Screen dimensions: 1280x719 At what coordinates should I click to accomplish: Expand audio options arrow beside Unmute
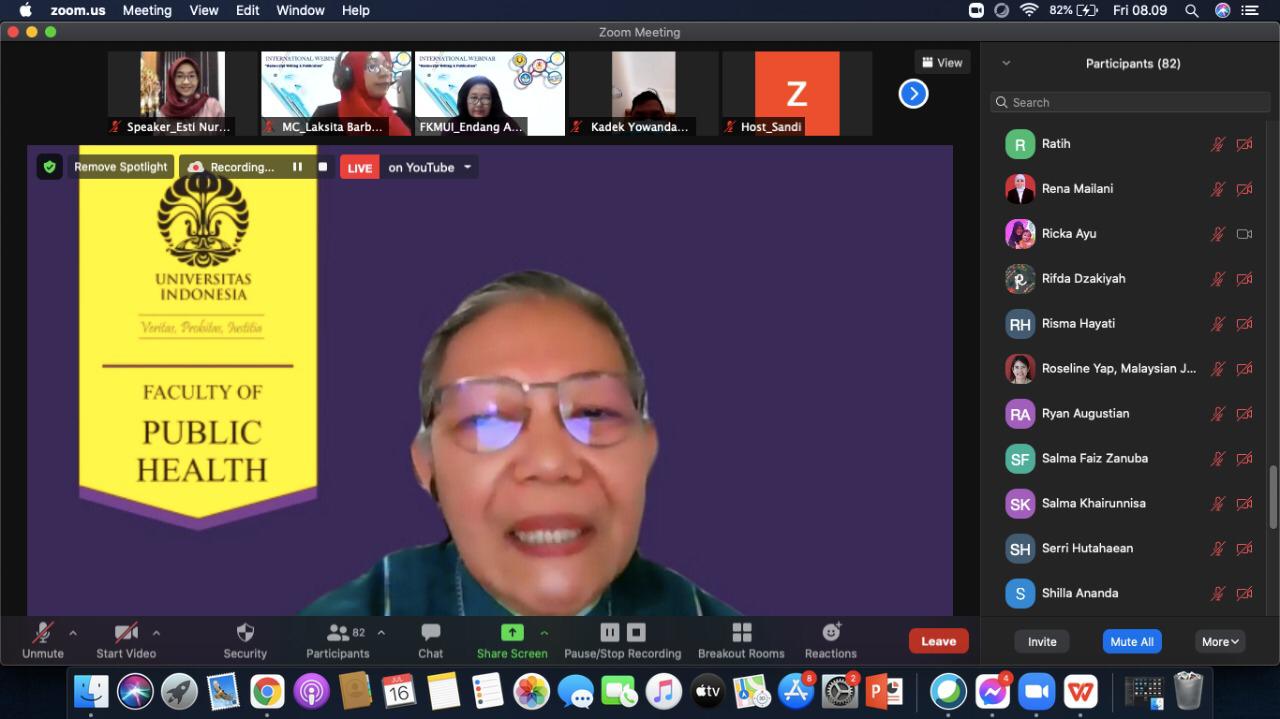(73, 633)
